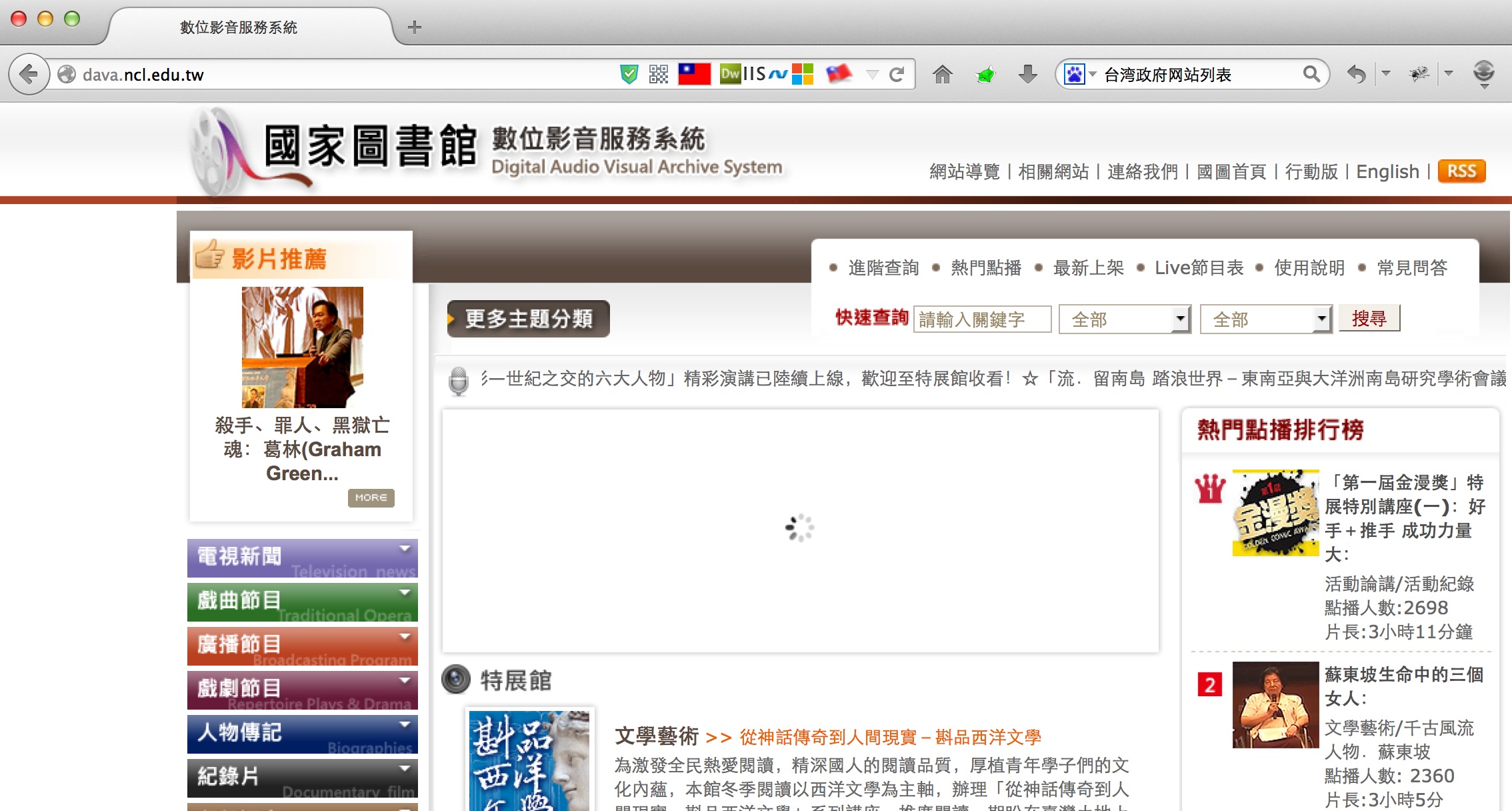
Task: Click the gray face menu icon
Action: click(x=1484, y=73)
